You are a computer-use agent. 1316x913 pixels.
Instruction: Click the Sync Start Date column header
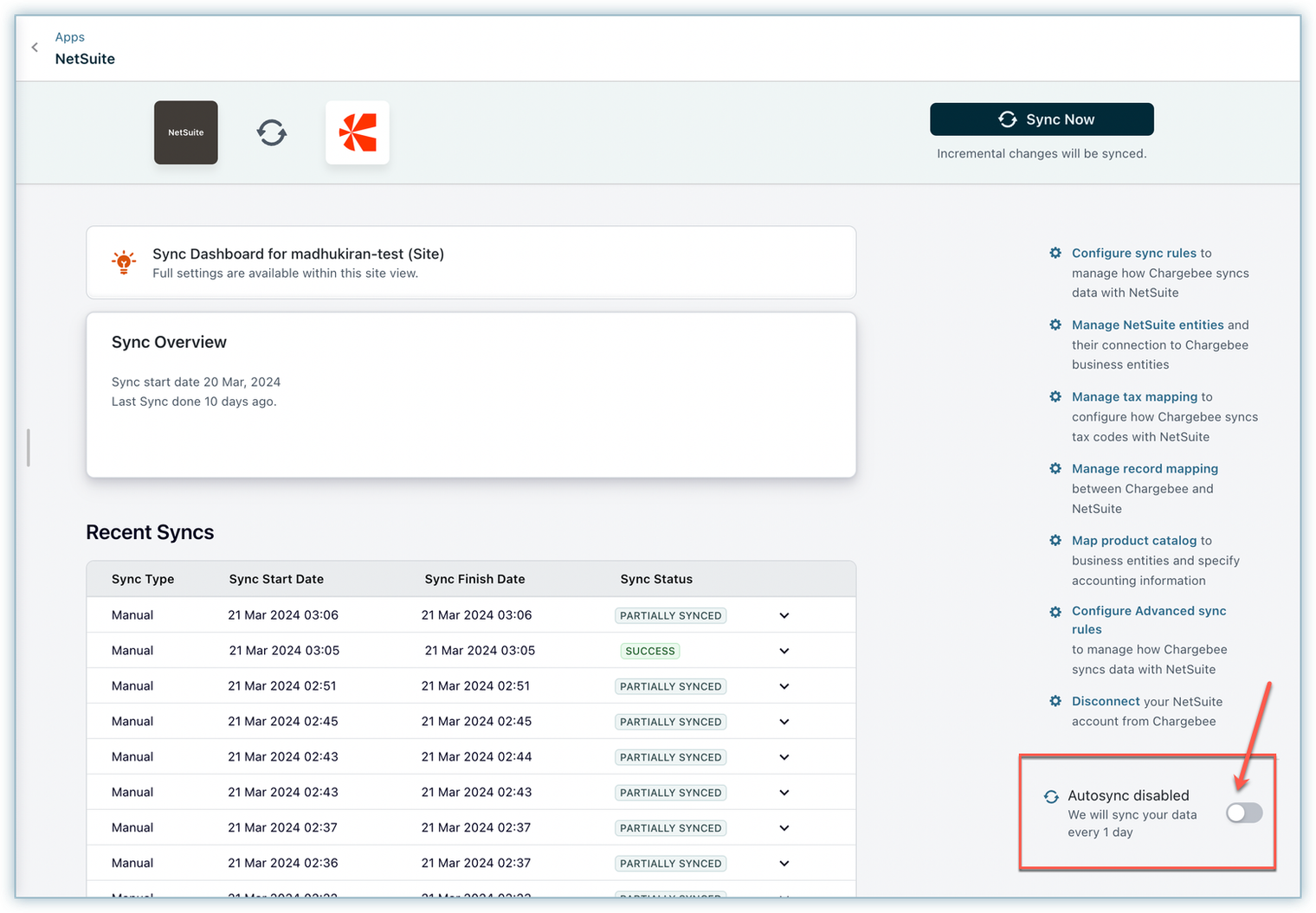coord(276,579)
